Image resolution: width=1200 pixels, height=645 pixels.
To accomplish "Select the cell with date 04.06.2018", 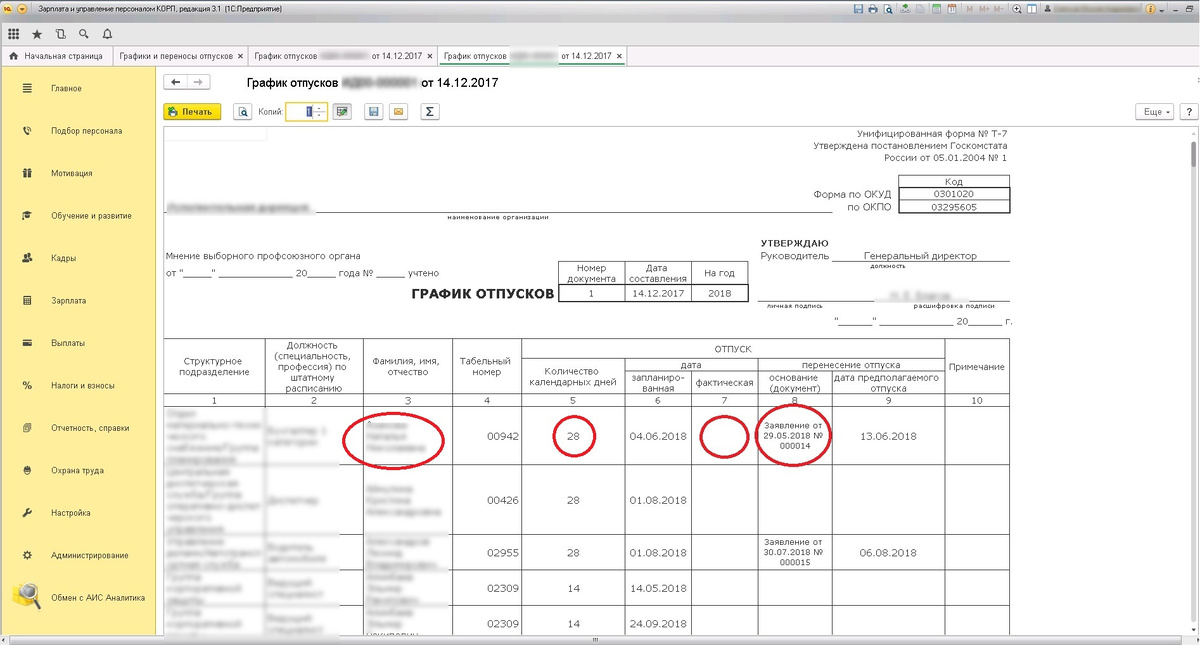I will [x=658, y=436].
